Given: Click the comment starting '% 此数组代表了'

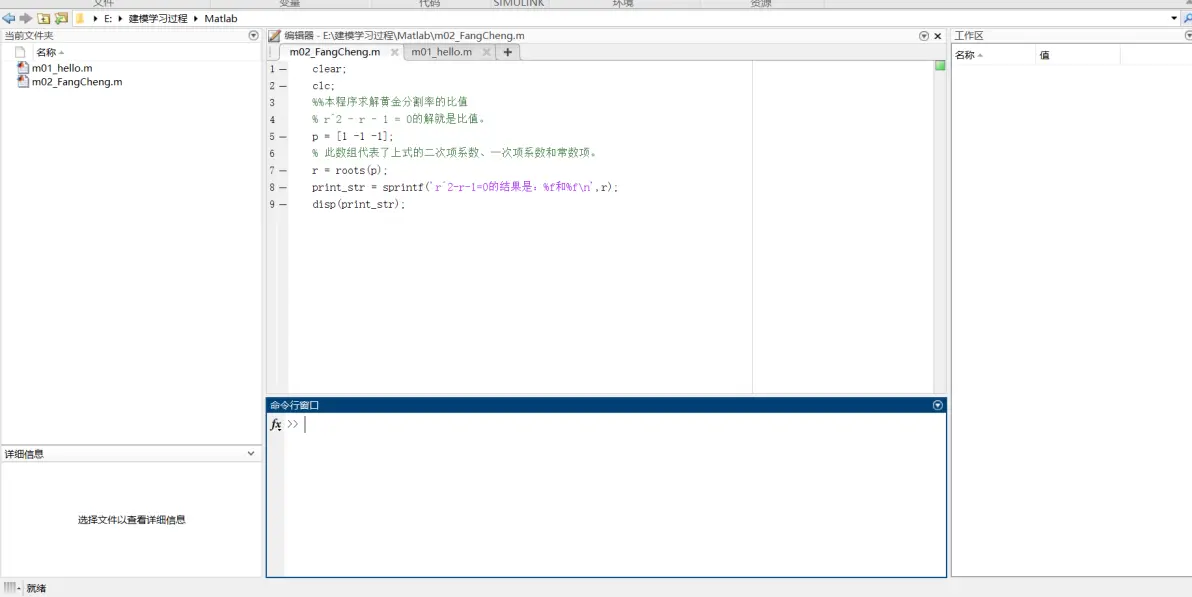Looking at the screenshot, I should [455, 154].
